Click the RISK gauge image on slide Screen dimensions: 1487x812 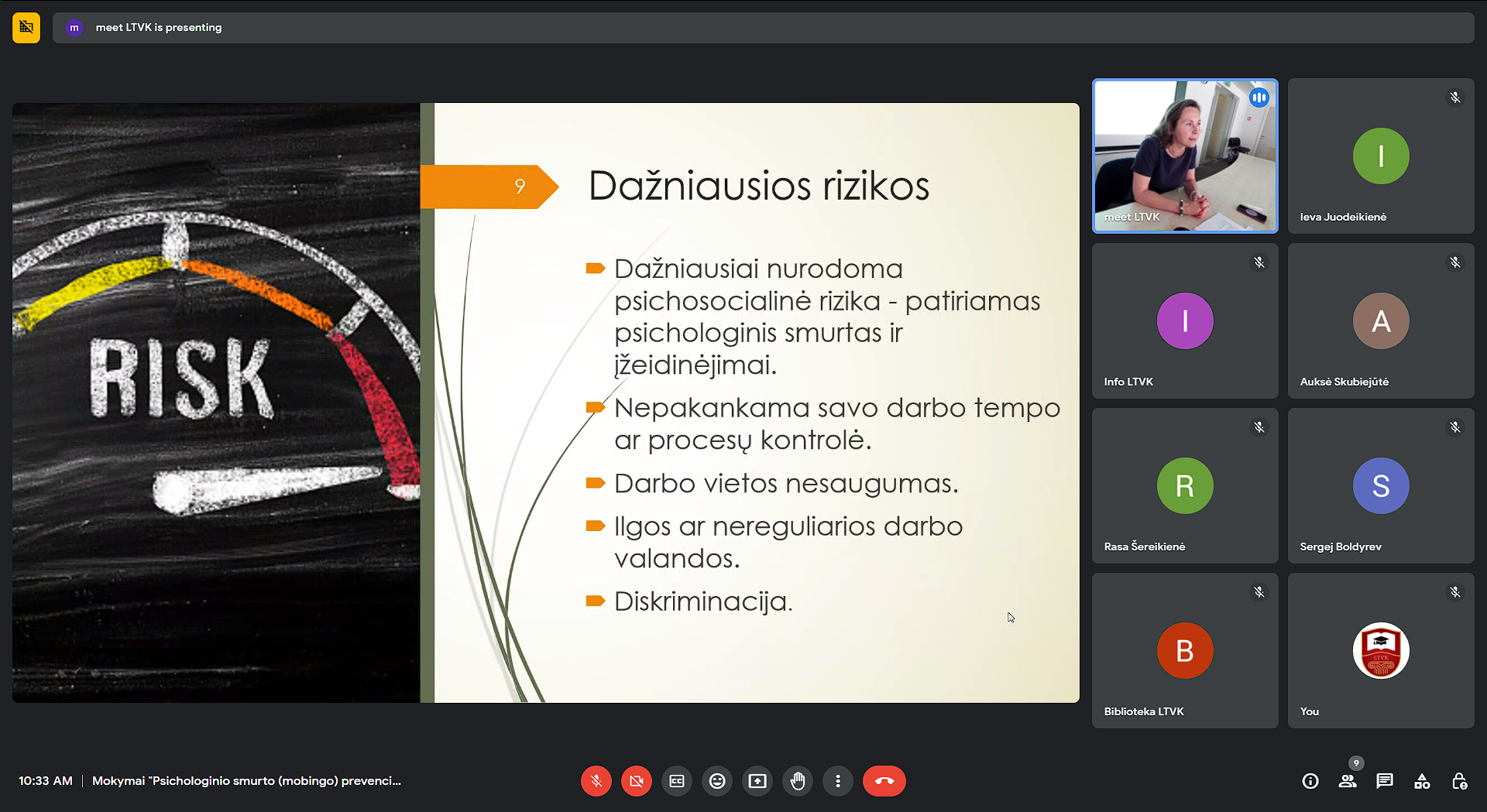tap(216, 403)
